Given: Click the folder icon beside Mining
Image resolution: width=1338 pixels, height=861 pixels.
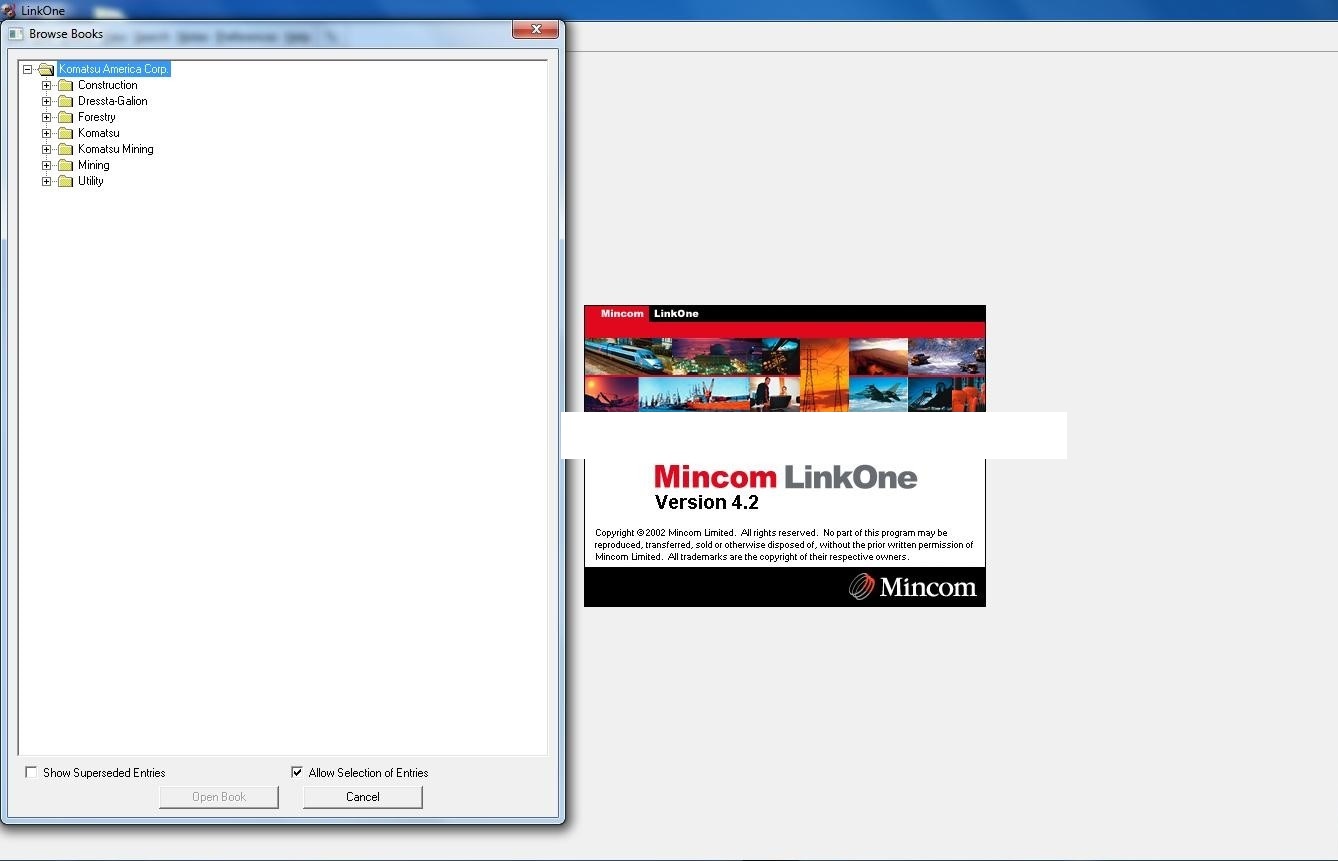Looking at the screenshot, I should click(66, 165).
